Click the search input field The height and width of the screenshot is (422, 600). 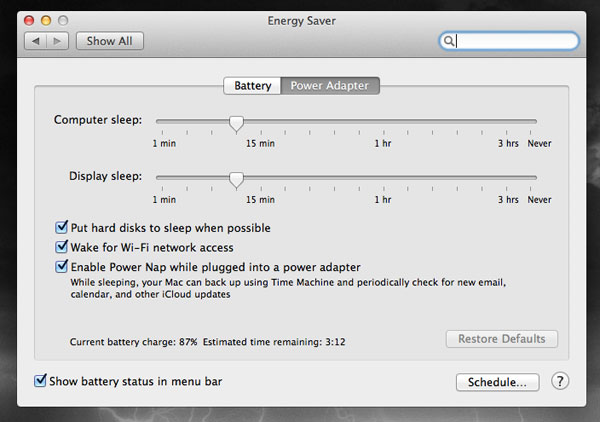pos(509,41)
